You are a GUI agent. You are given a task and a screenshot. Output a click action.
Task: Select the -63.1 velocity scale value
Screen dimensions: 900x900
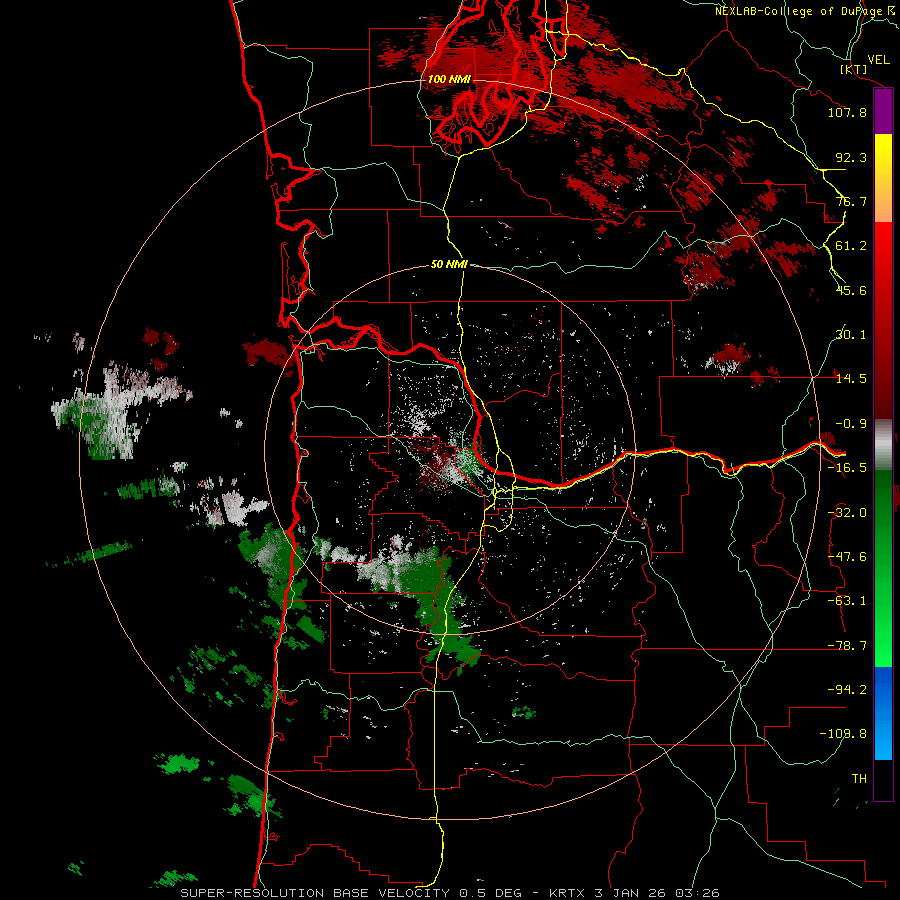[847, 601]
